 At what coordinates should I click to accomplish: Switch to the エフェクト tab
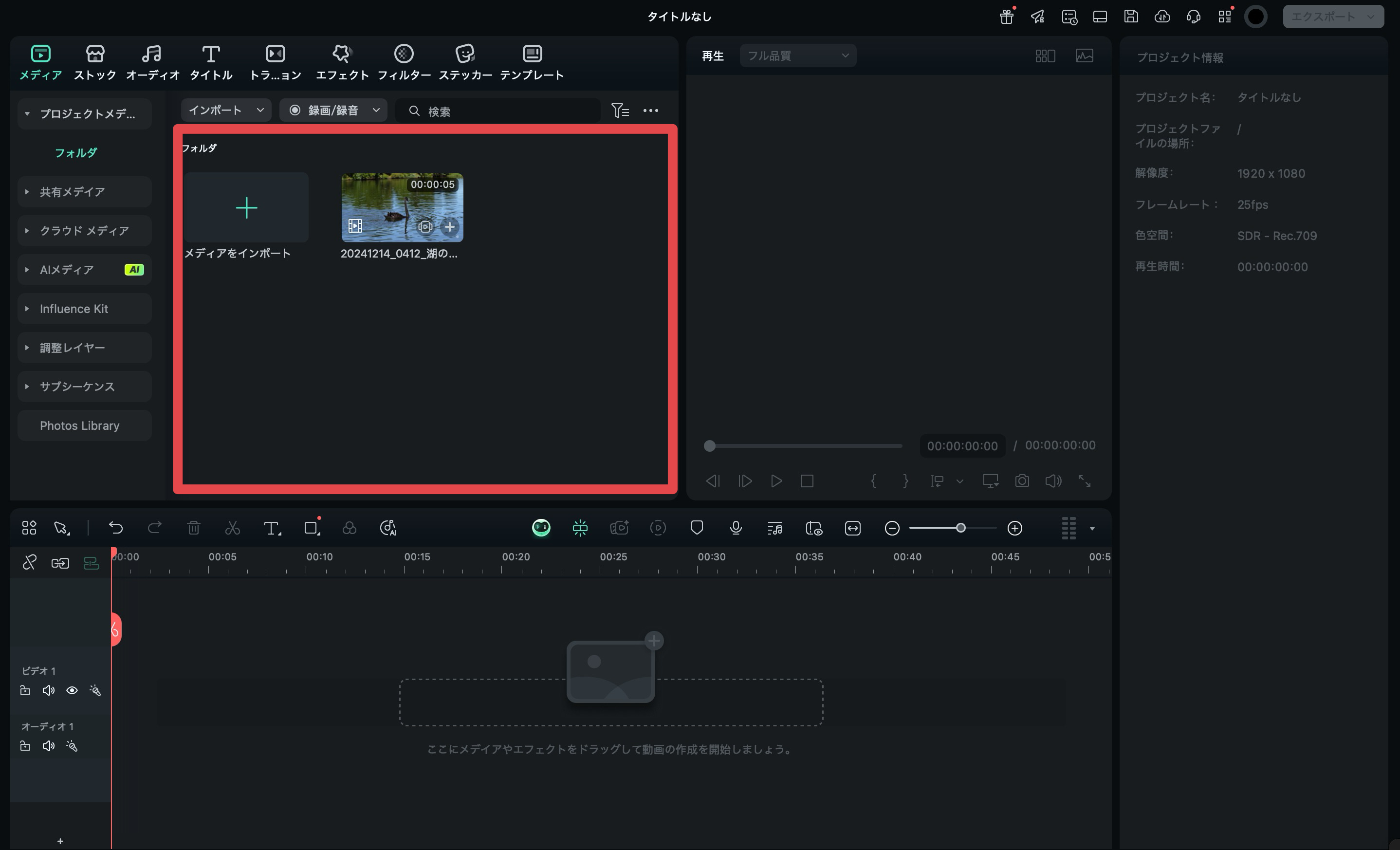(x=342, y=62)
